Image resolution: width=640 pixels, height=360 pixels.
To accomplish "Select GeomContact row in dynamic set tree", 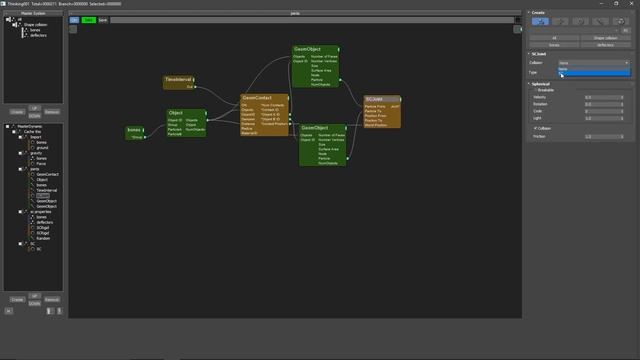I will [47, 174].
